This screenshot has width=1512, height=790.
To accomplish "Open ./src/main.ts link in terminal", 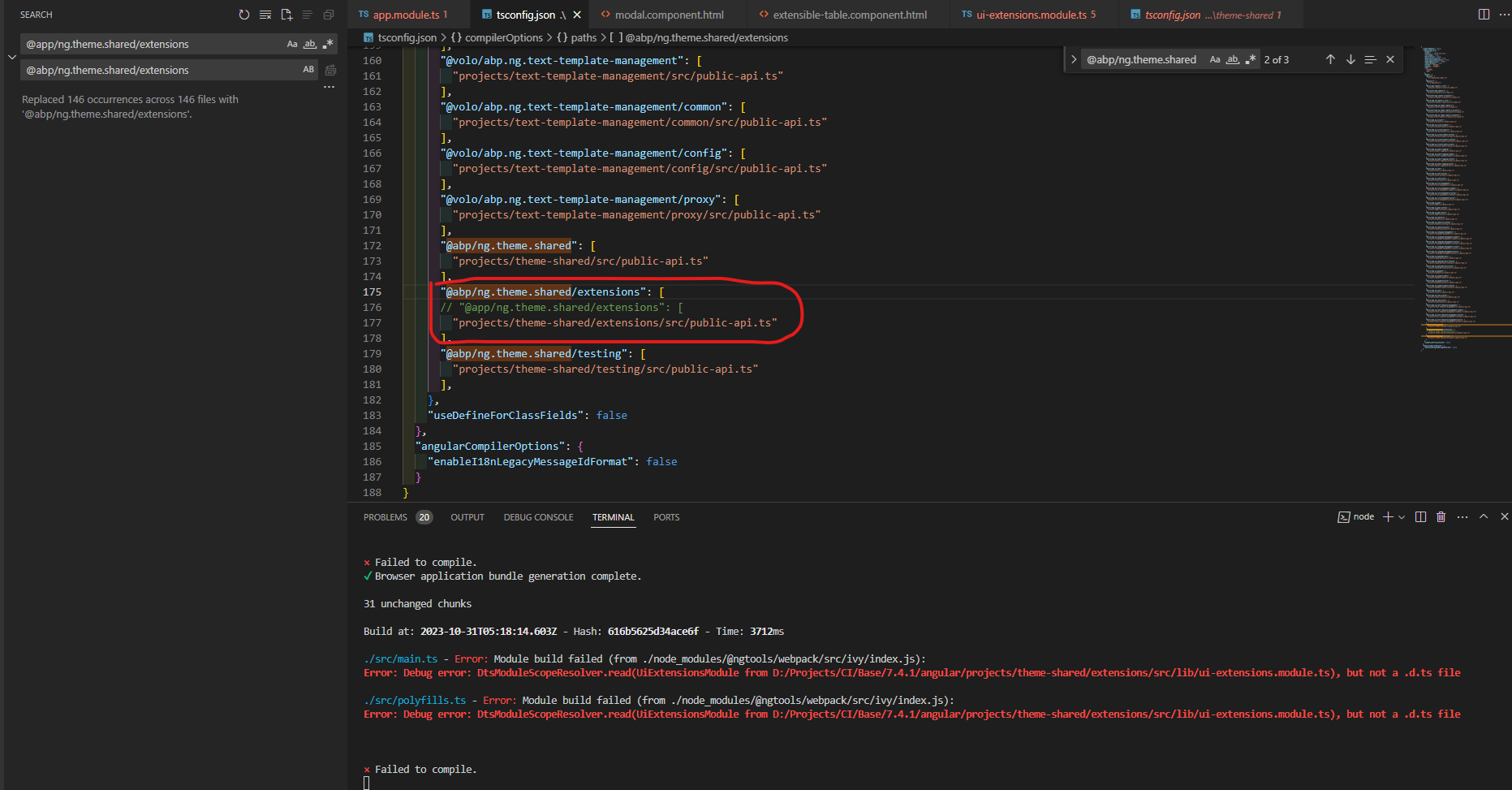I will click(x=400, y=659).
